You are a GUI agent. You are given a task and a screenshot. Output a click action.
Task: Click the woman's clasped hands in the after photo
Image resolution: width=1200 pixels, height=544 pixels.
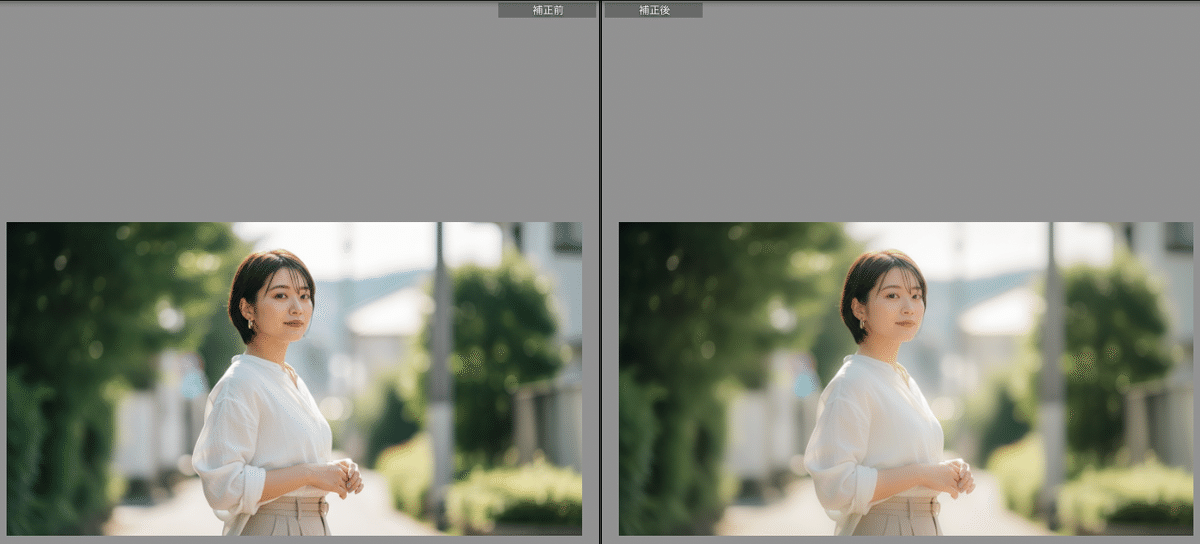coord(956,477)
